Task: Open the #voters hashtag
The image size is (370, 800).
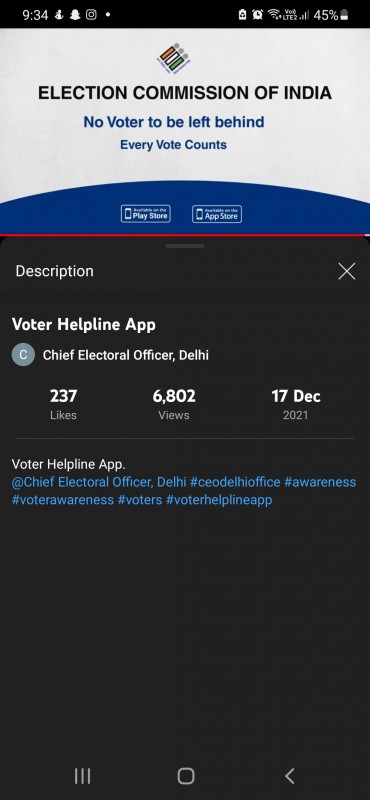Action: [x=140, y=499]
